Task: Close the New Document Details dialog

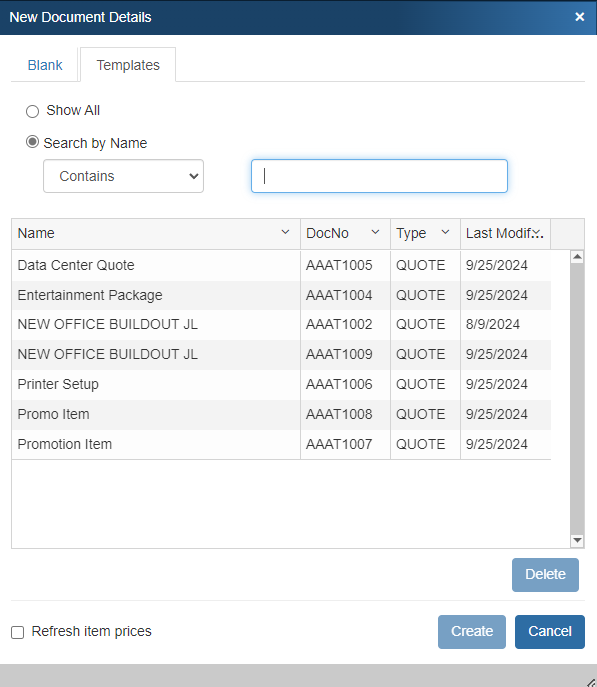Action: (x=579, y=17)
